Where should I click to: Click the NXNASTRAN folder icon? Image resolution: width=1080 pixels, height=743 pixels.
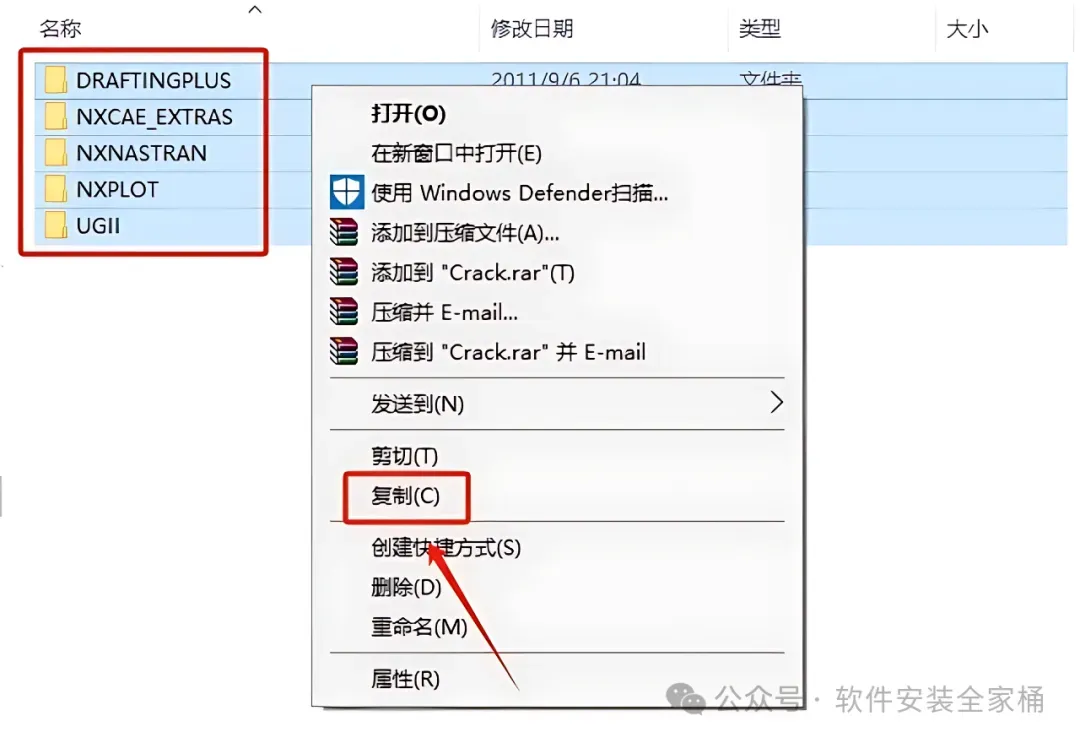pos(56,152)
